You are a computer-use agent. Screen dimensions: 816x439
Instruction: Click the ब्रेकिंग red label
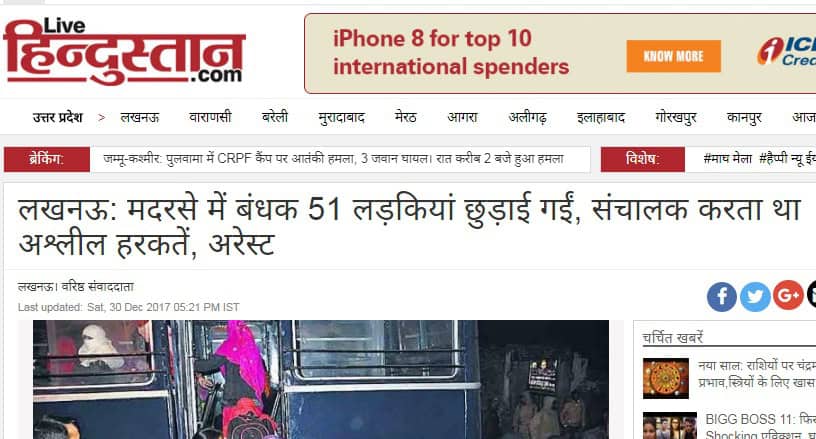click(x=47, y=159)
